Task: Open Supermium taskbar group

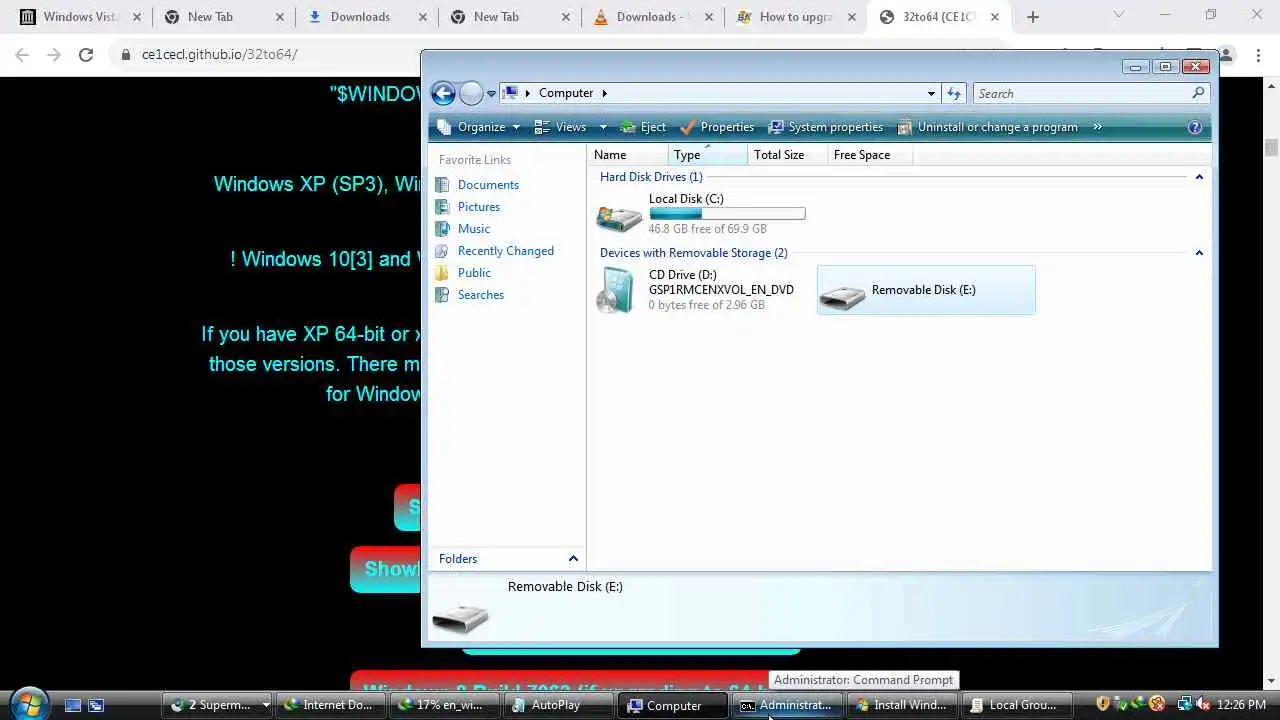Action: coord(217,705)
